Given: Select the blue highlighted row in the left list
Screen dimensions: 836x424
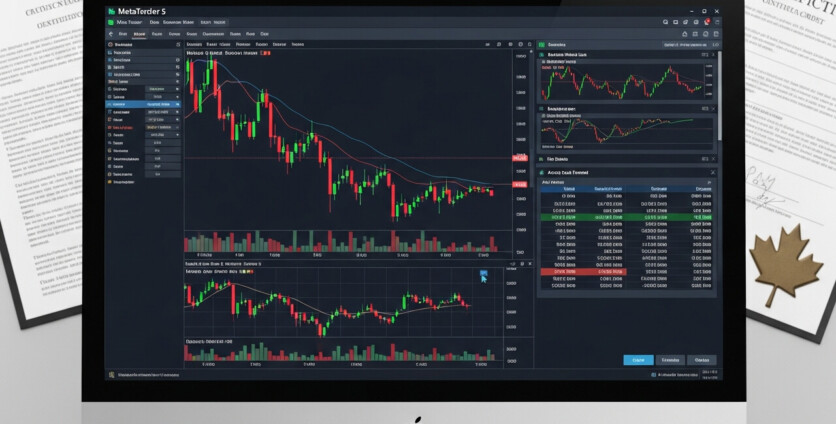Looking at the screenshot, I should 143,105.
